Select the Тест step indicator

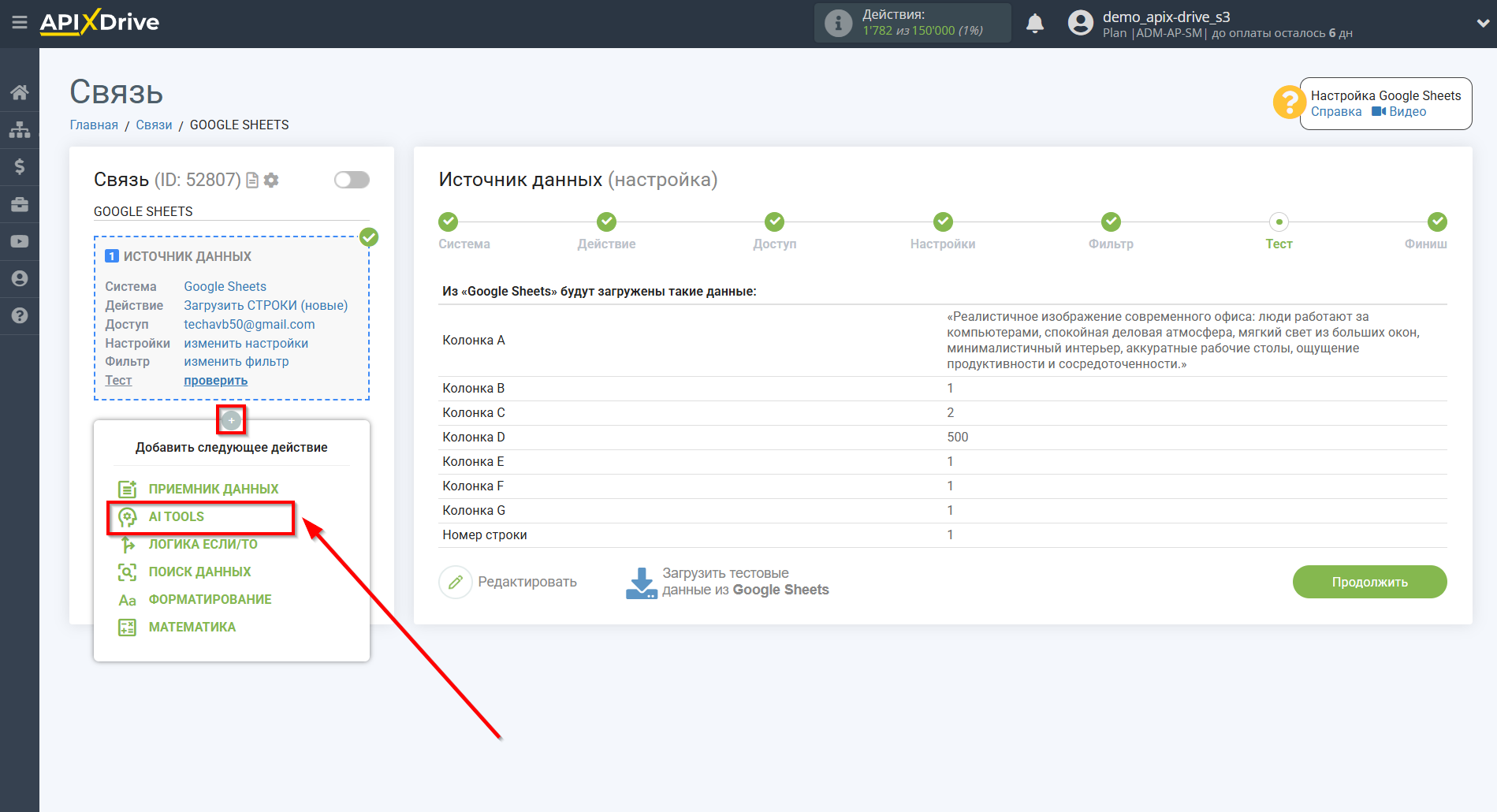1279,222
